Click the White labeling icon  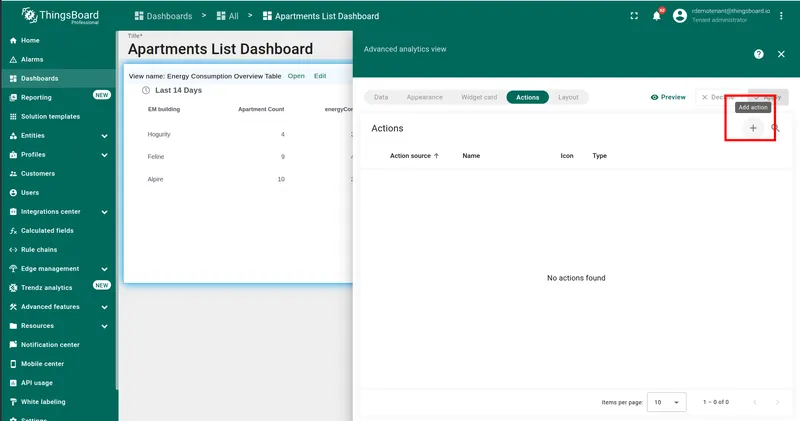(x=13, y=402)
